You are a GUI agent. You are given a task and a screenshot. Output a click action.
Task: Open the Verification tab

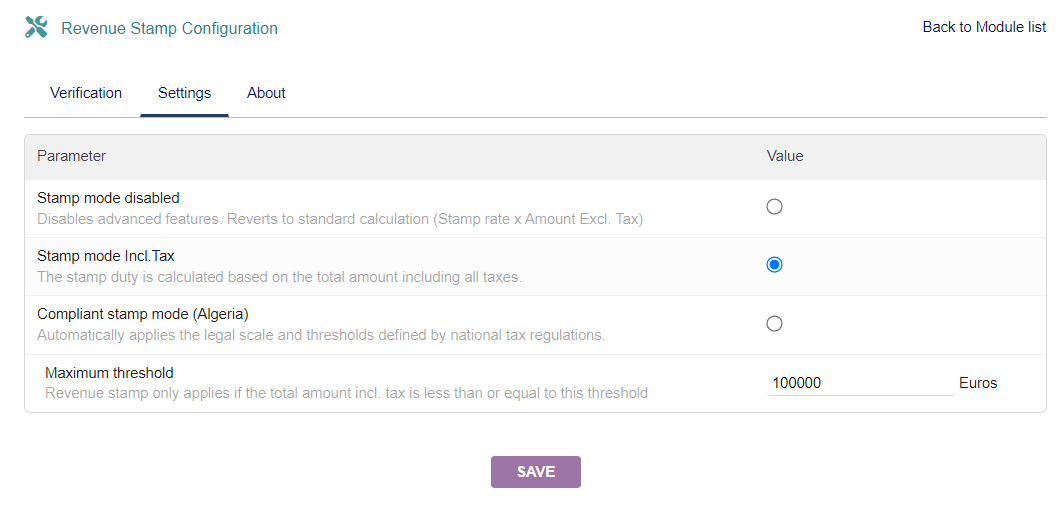click(86, 93)
